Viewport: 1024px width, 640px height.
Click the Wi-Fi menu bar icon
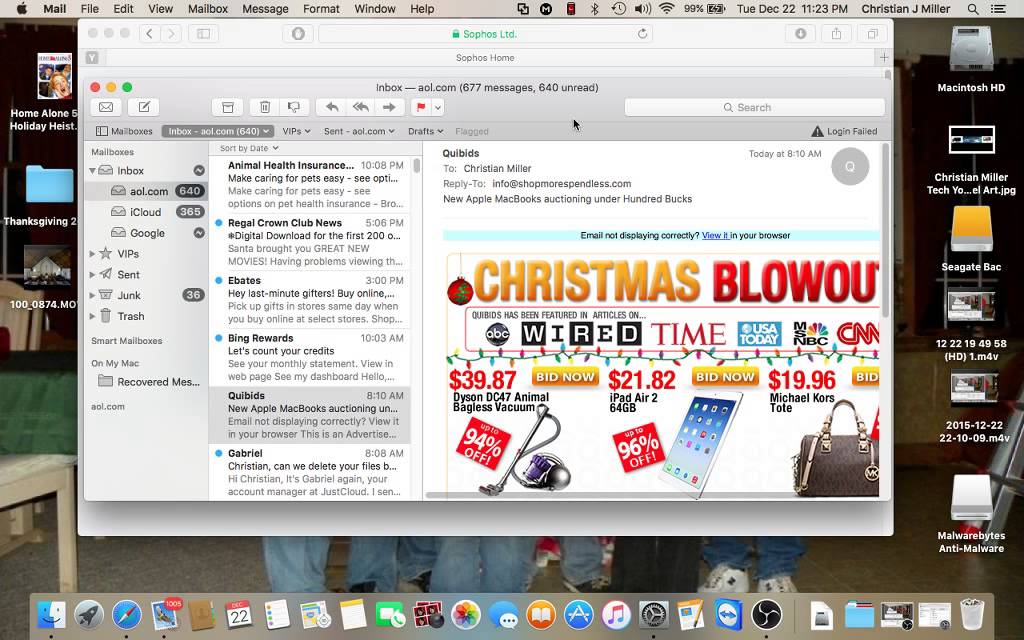[667, 8]
